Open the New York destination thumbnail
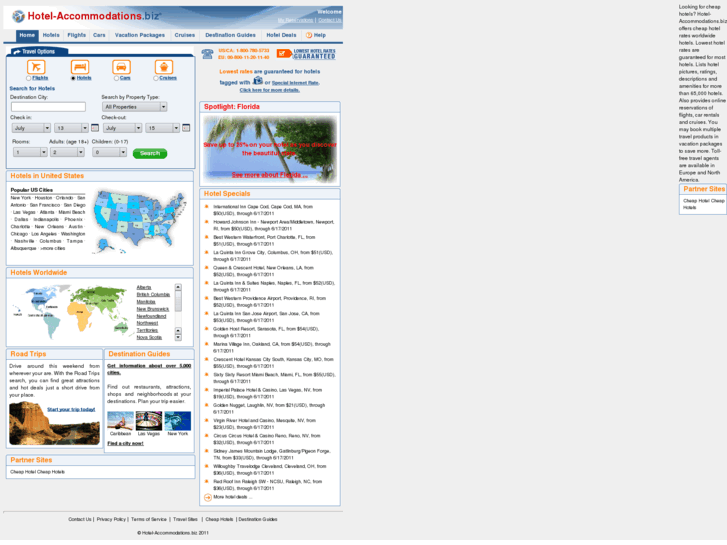Viewport: 727px width, 545px height. 178,421
